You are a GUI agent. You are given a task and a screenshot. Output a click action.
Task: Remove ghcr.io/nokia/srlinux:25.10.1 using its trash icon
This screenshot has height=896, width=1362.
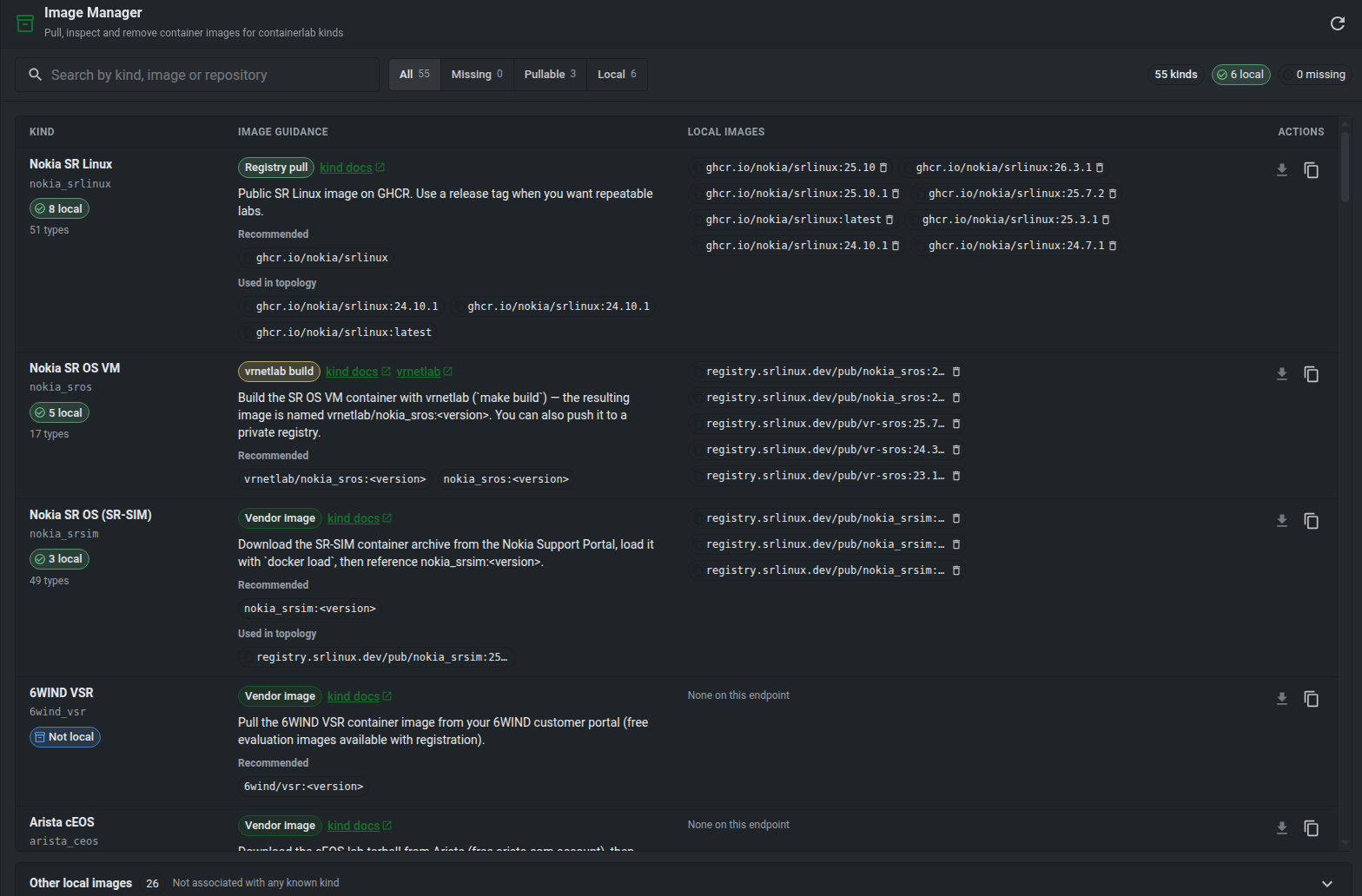pyautogui.click(x=896, y=194)
